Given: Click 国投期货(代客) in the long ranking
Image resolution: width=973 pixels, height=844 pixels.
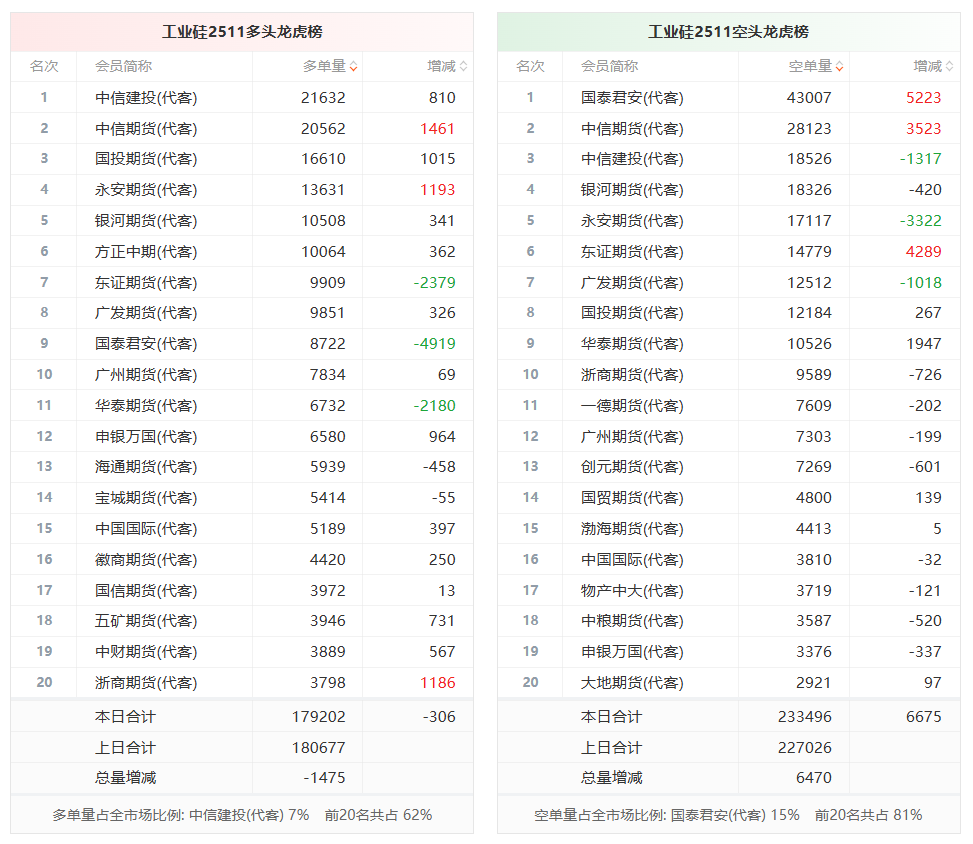Looking at the screenshot, I should (x=146, y=159).
